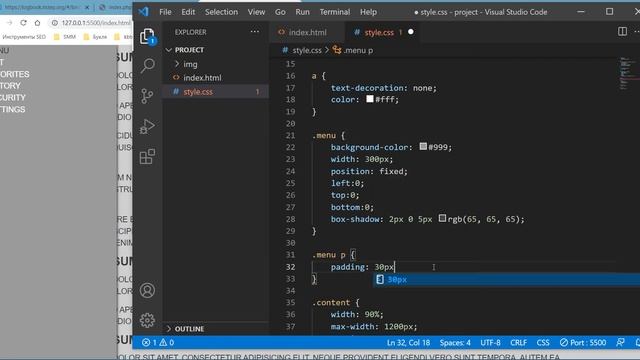
Task: Close the first browser tab
Action: [87, 7]
